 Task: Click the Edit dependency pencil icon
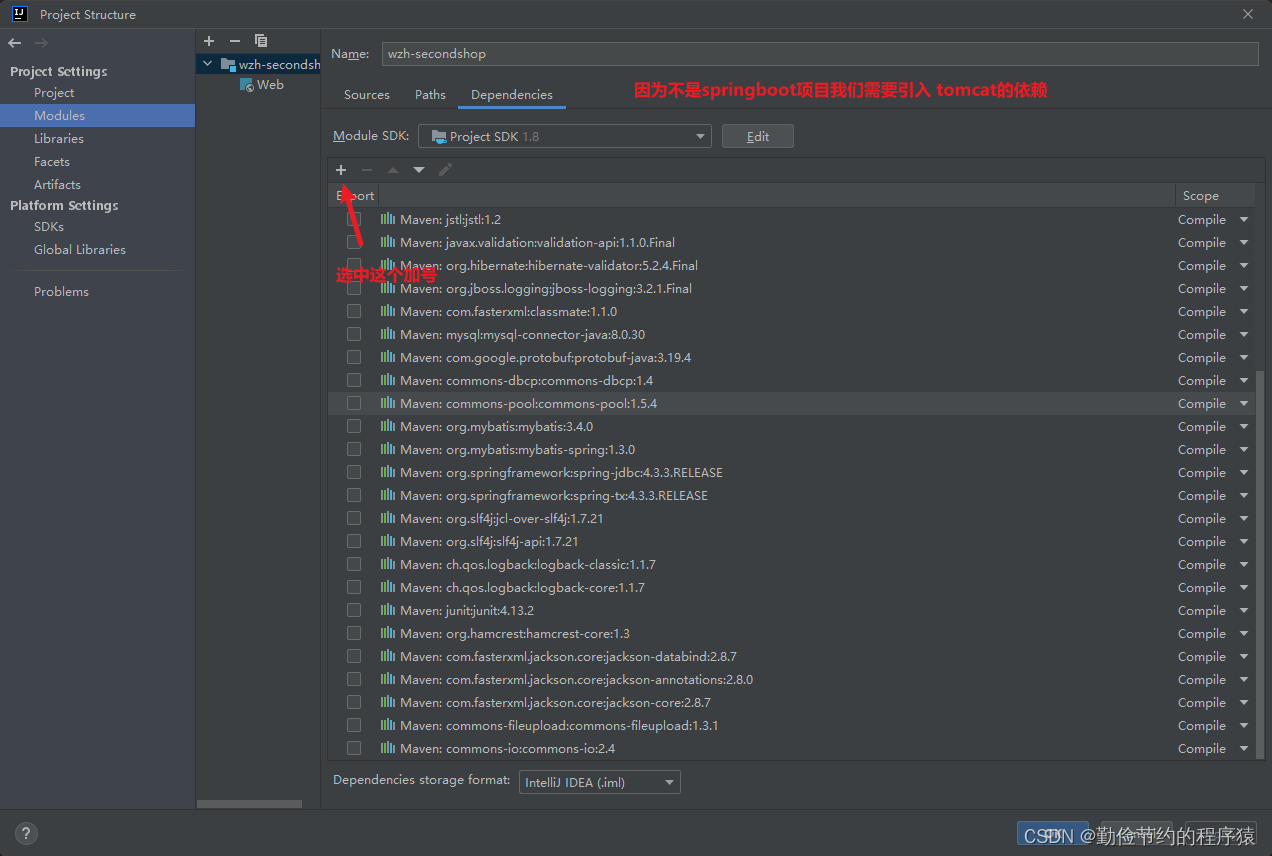coord(445,170)
